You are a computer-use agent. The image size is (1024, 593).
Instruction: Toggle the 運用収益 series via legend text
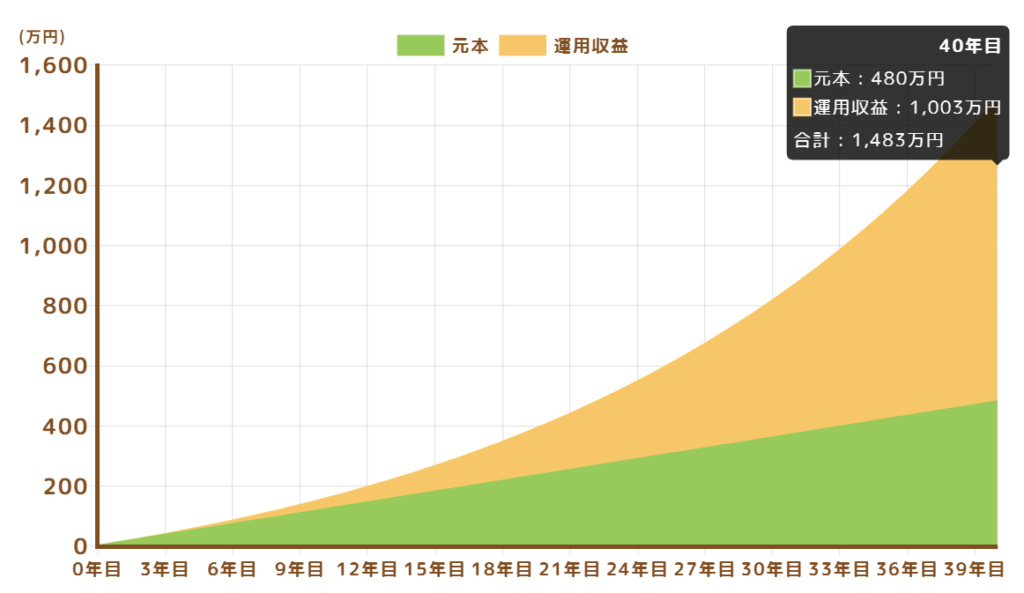click(x=591, y=45)
